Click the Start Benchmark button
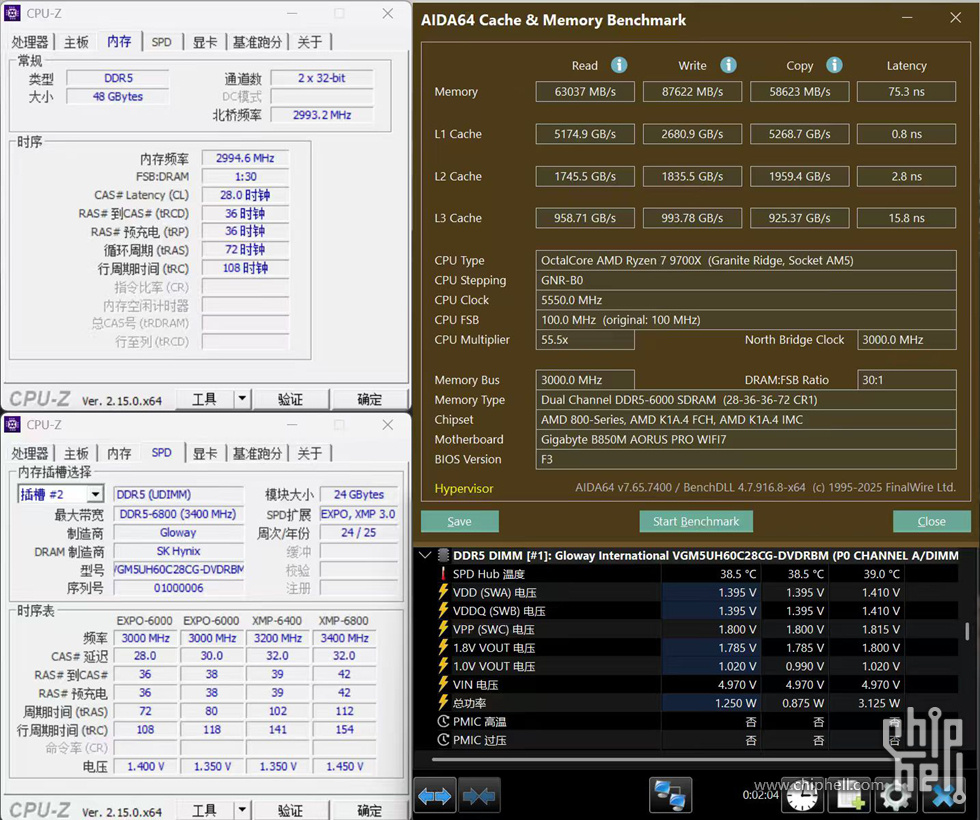The image size is (980, 820). 696,521
